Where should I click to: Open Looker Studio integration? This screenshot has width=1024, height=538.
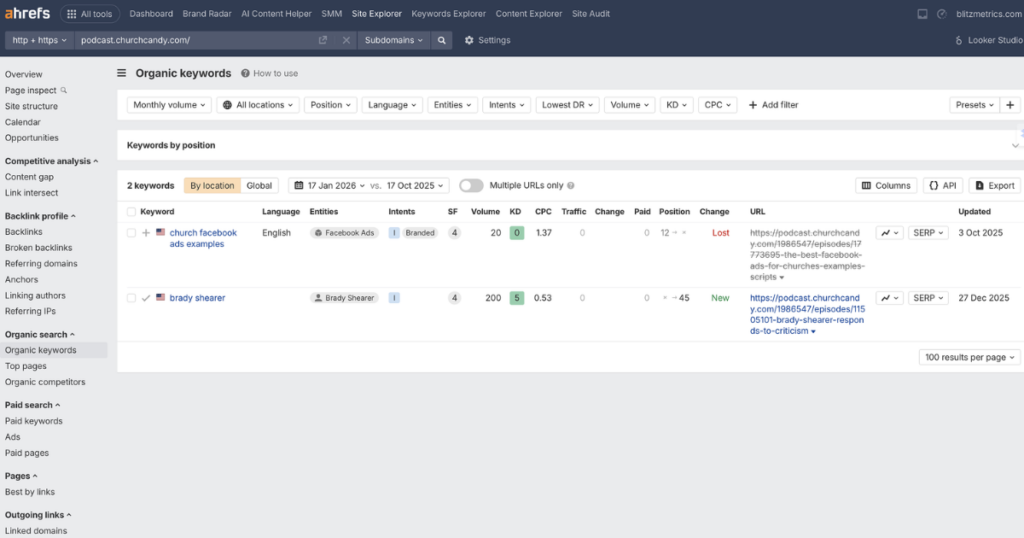coord(989,40)
